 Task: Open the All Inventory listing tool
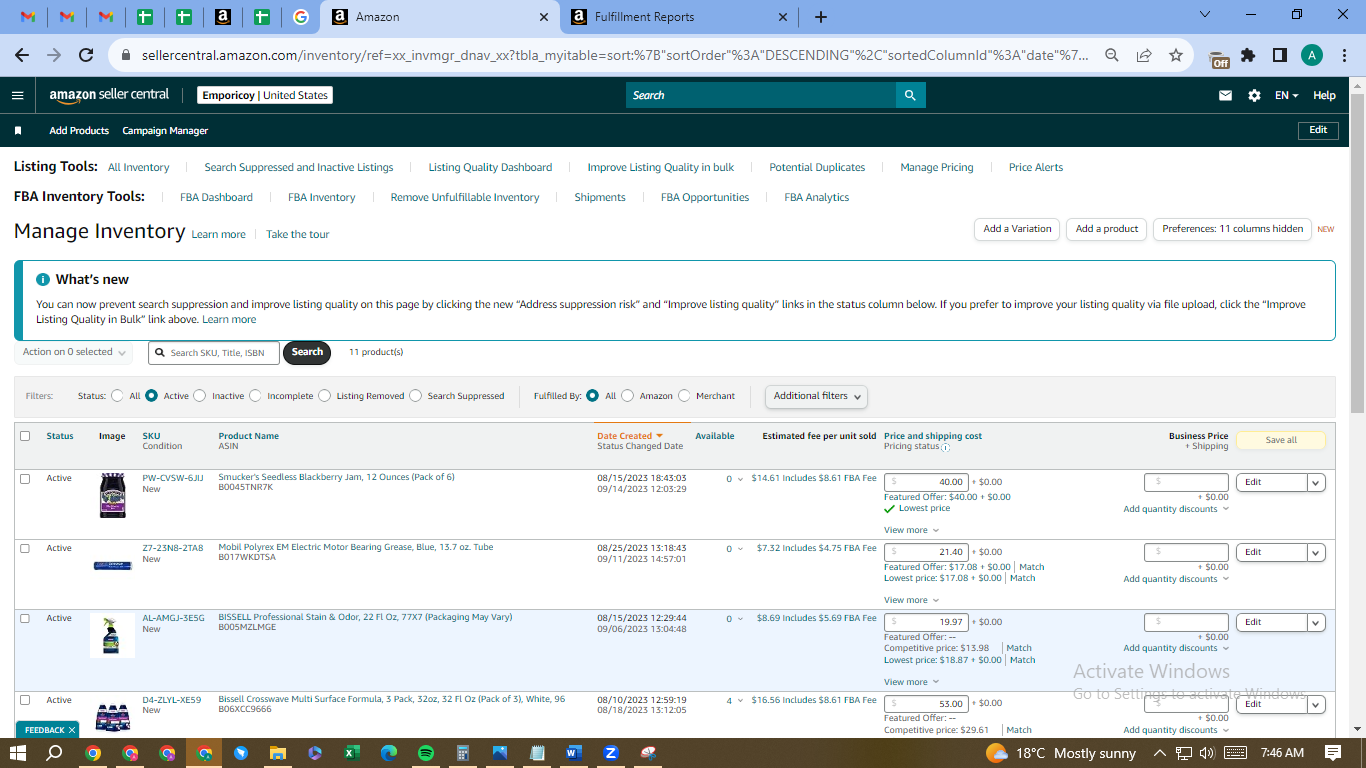tap(138, 167)
